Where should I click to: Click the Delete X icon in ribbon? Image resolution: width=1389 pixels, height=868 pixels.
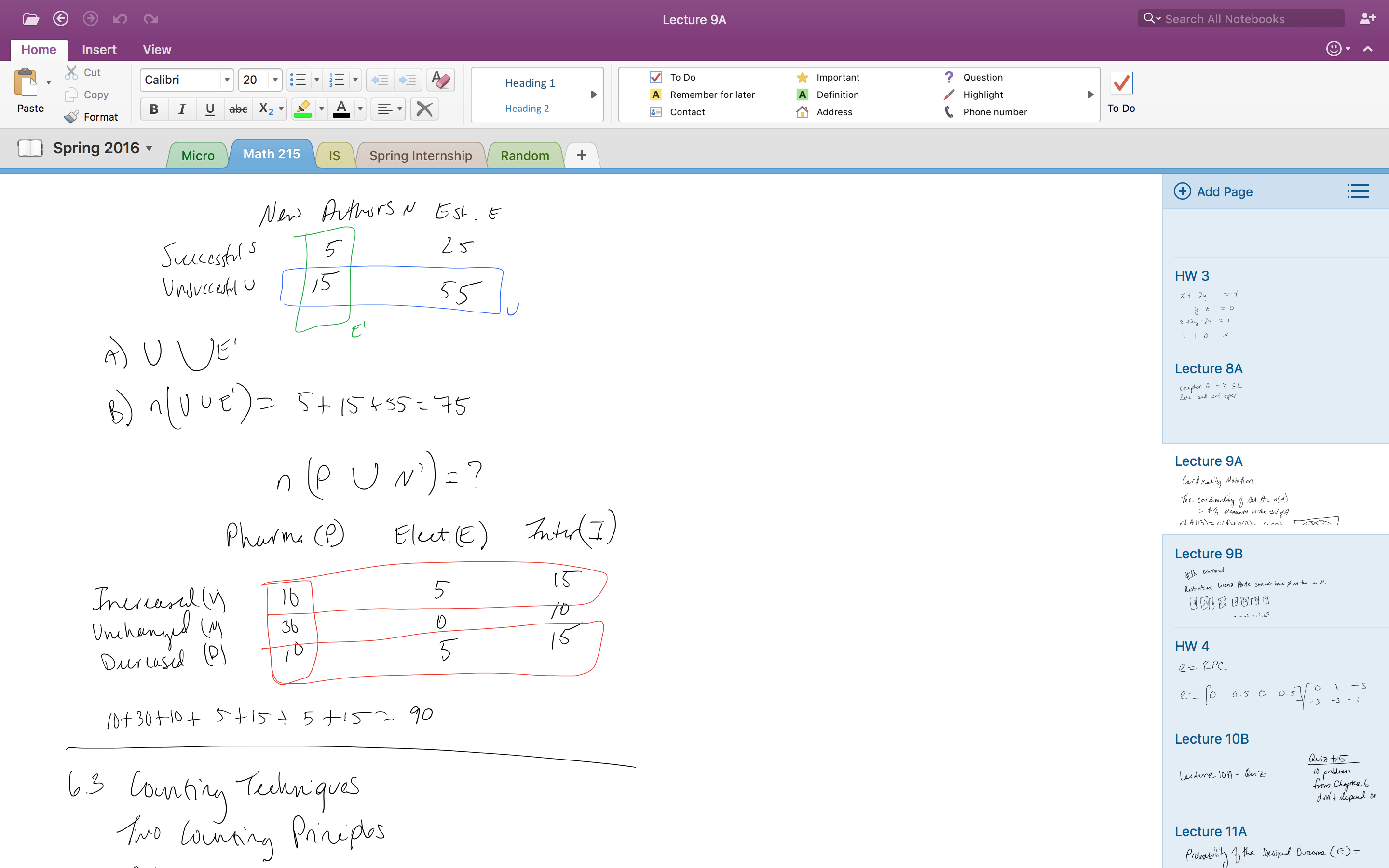tap(424, 108)
